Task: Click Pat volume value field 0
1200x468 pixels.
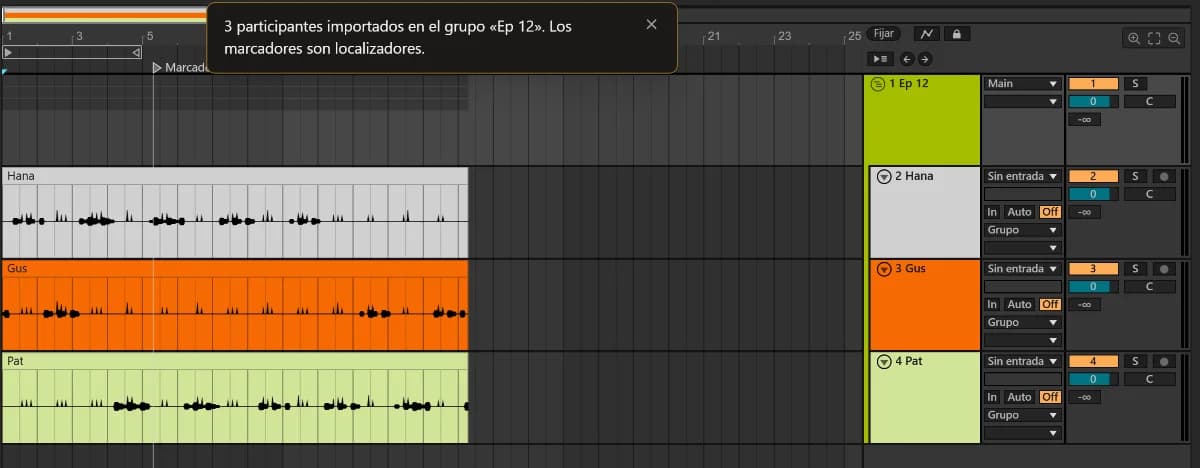Action: click(x=1093, y=379)
